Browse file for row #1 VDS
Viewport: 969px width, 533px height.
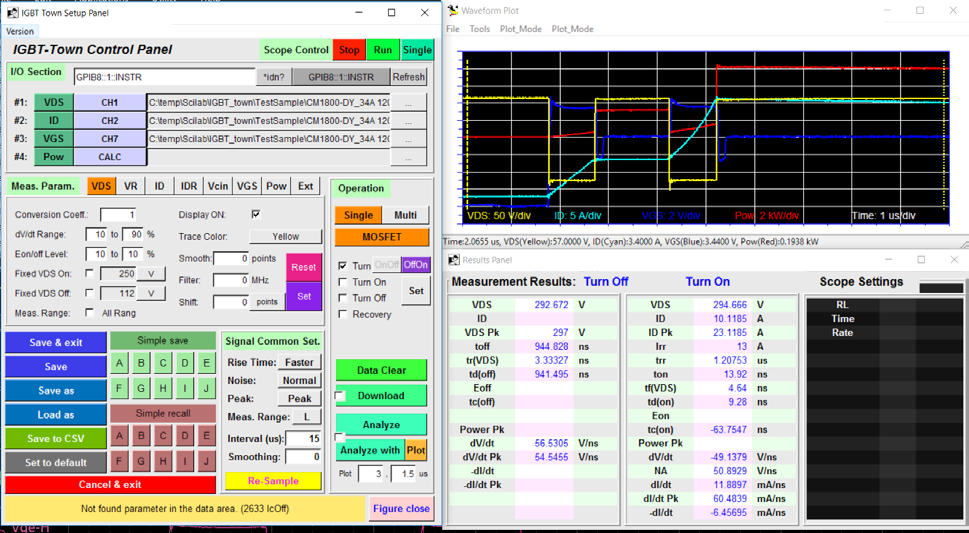click(408, 103)
